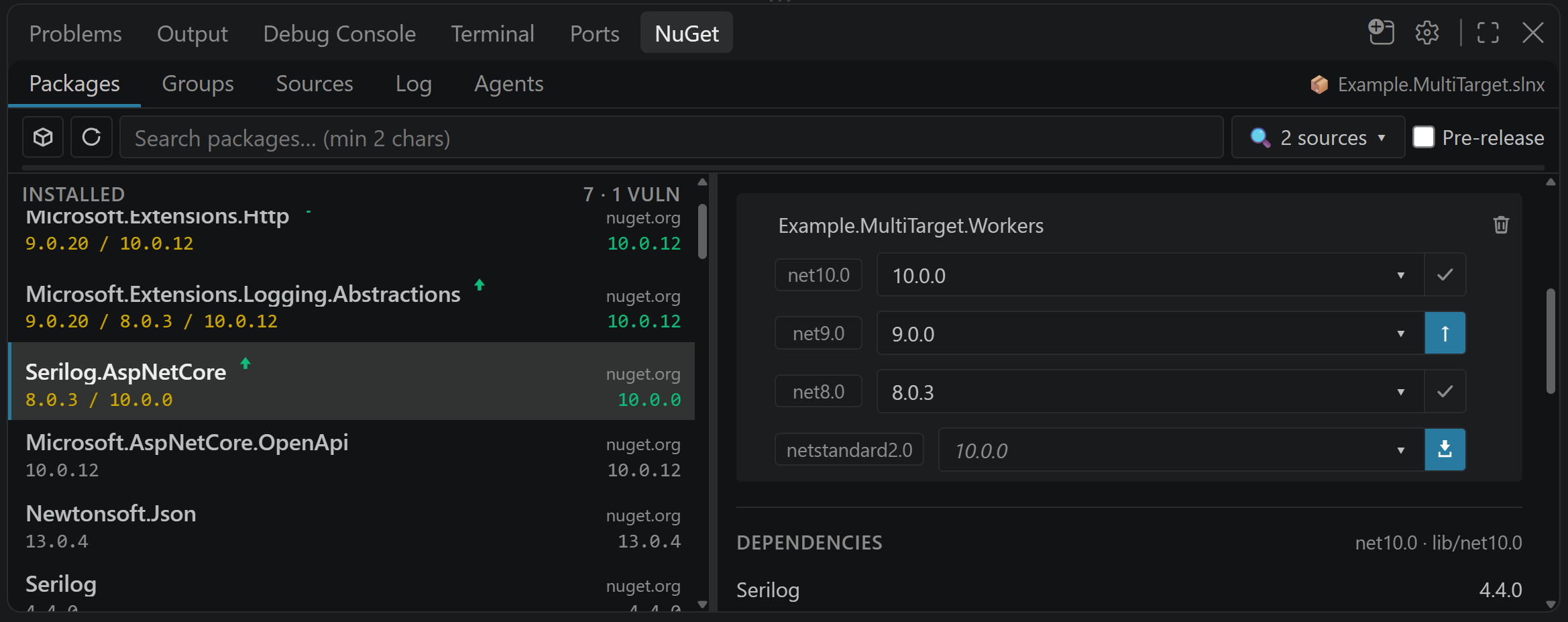The width and height of the screenshot is (1568, 622).
Task: Open the new panel window icon
Action: [1381, 32]
